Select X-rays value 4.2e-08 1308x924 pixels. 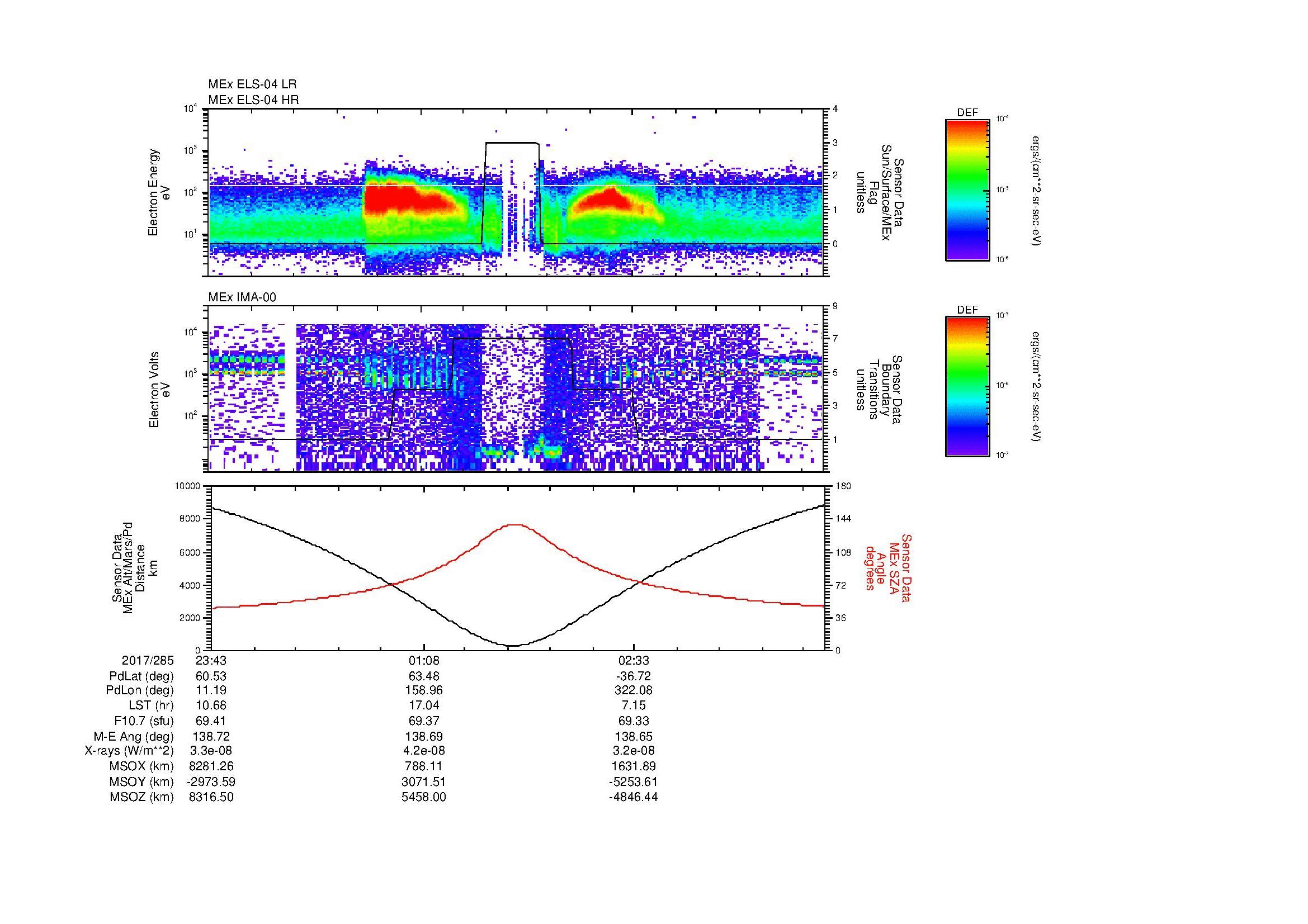[423, 751]
